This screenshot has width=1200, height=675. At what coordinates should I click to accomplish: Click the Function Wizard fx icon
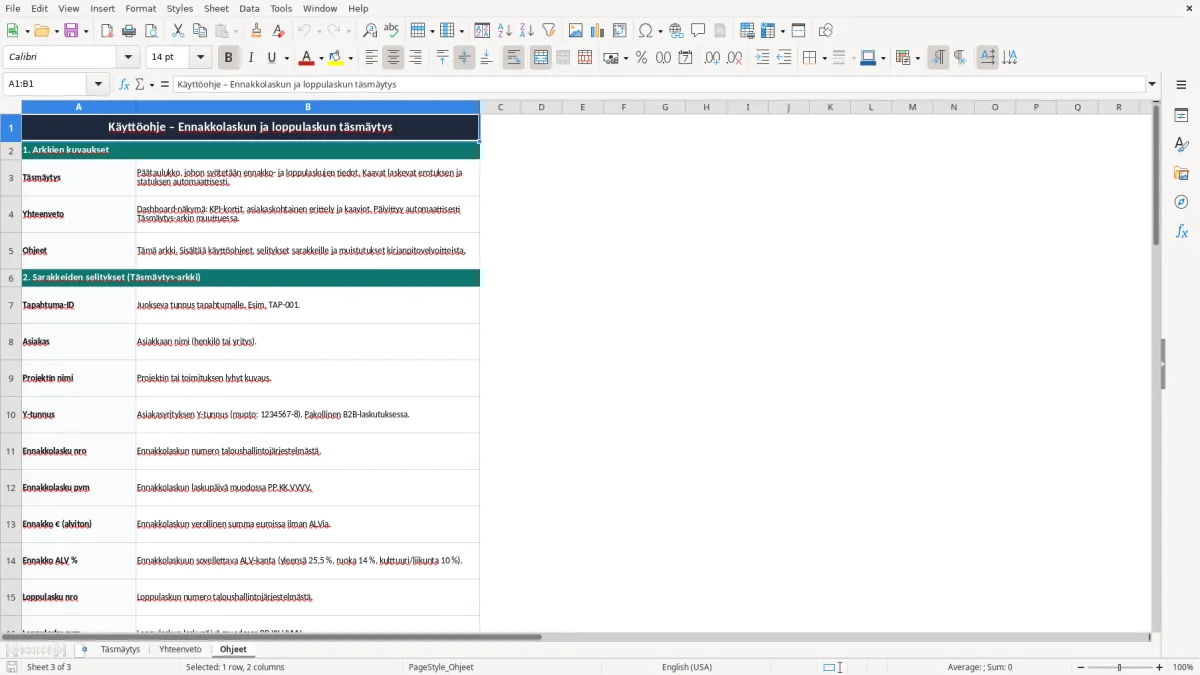(x=124, y=84)
